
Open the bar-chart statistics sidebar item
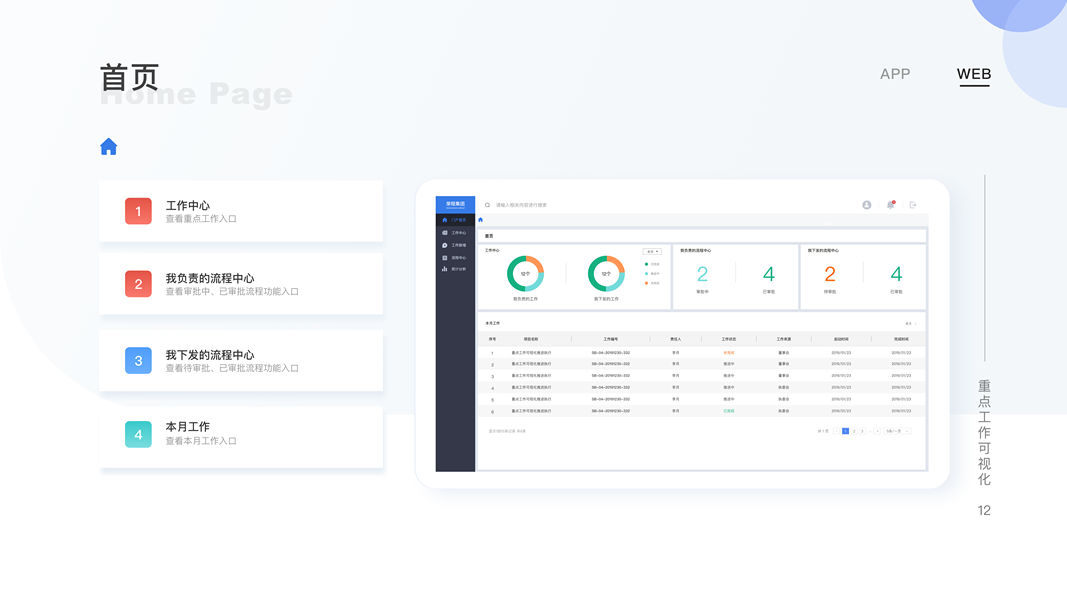tap(455, 269)
